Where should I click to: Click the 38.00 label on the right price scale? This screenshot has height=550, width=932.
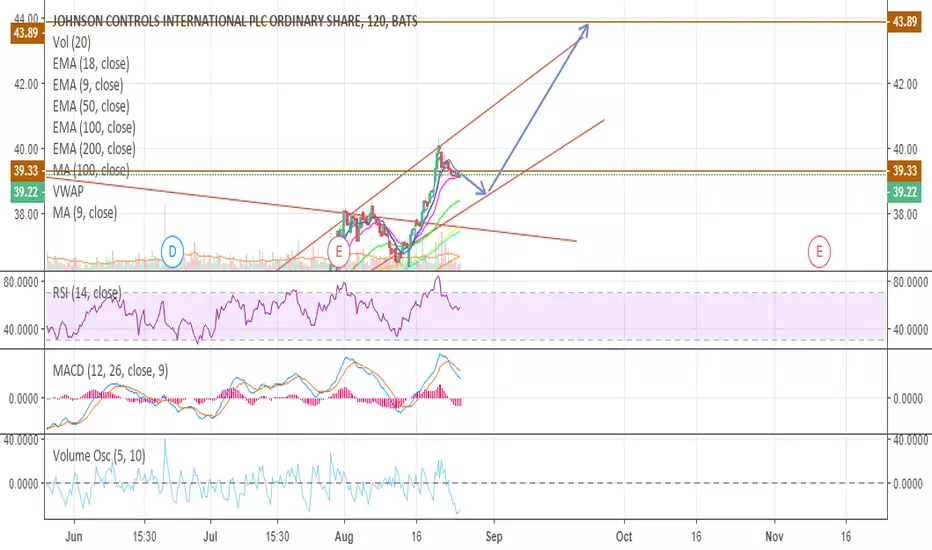click(905, 214)
